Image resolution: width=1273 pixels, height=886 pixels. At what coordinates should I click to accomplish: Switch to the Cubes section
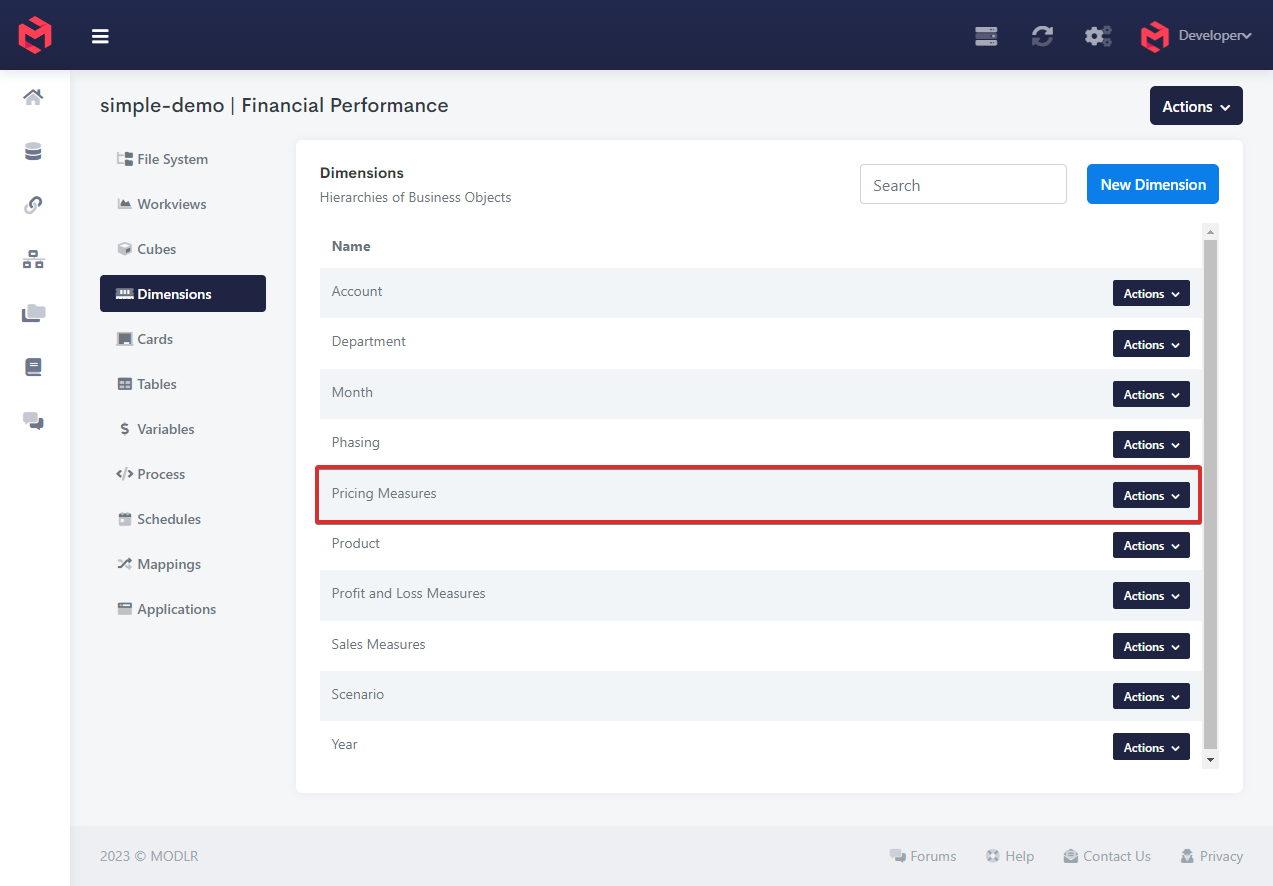click(x=156, y=249)
